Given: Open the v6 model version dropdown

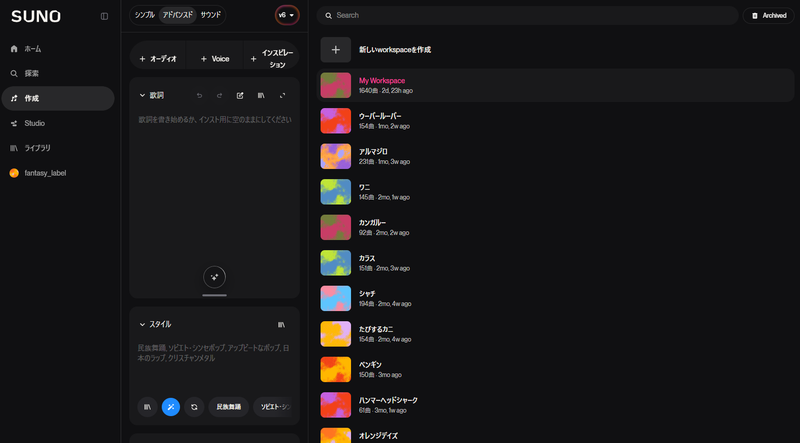Looking at the screenshot, I should (287, 15).
